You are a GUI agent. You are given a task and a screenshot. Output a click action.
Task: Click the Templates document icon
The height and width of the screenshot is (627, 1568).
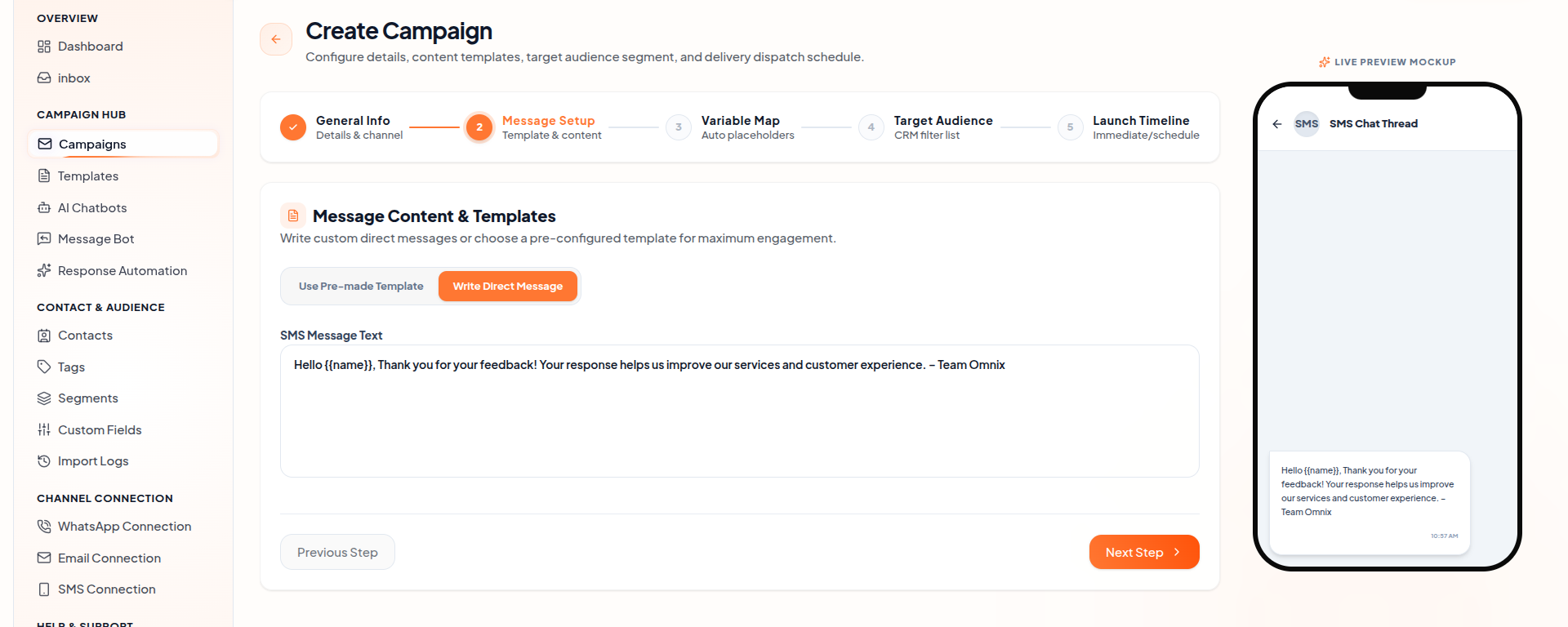pos(44,176)
